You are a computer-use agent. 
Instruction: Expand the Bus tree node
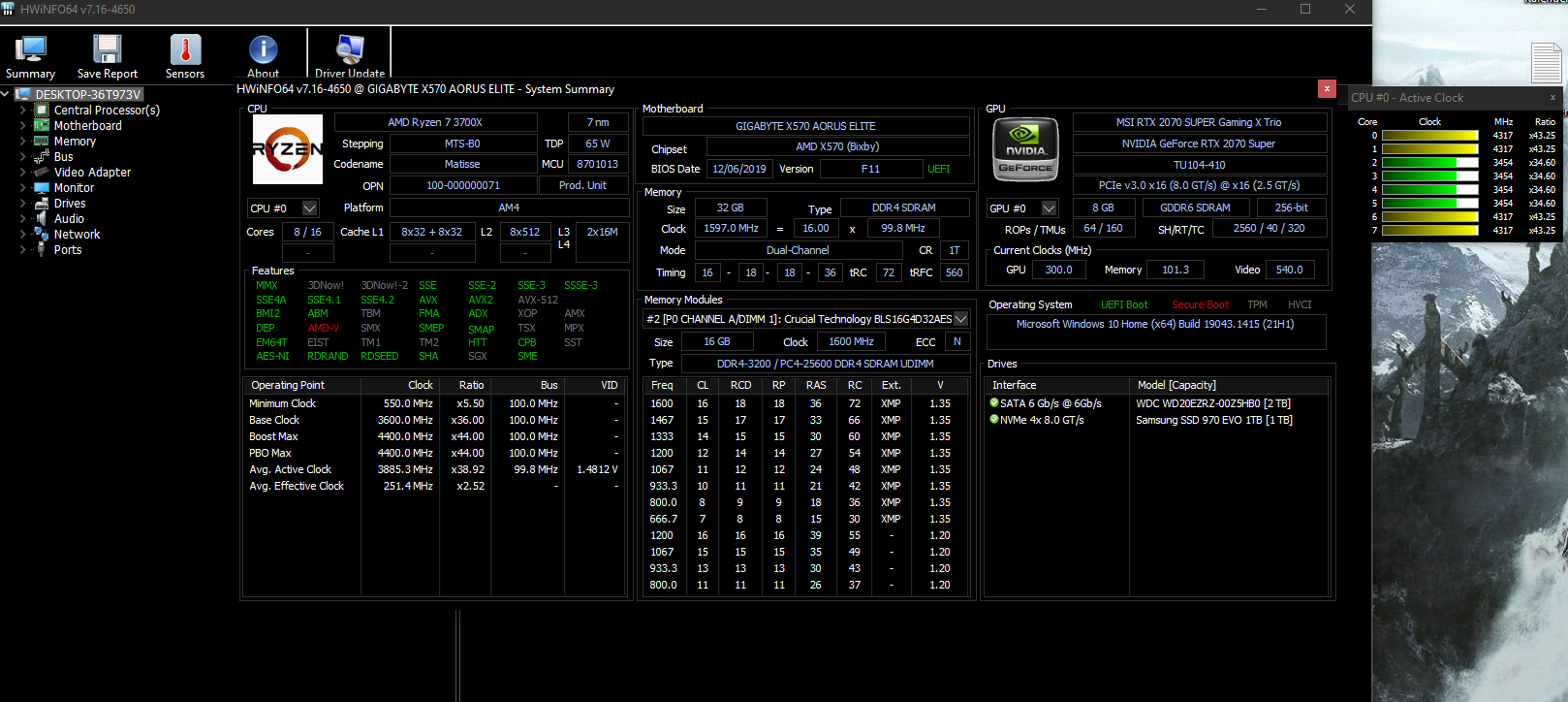tap(23, 156)
